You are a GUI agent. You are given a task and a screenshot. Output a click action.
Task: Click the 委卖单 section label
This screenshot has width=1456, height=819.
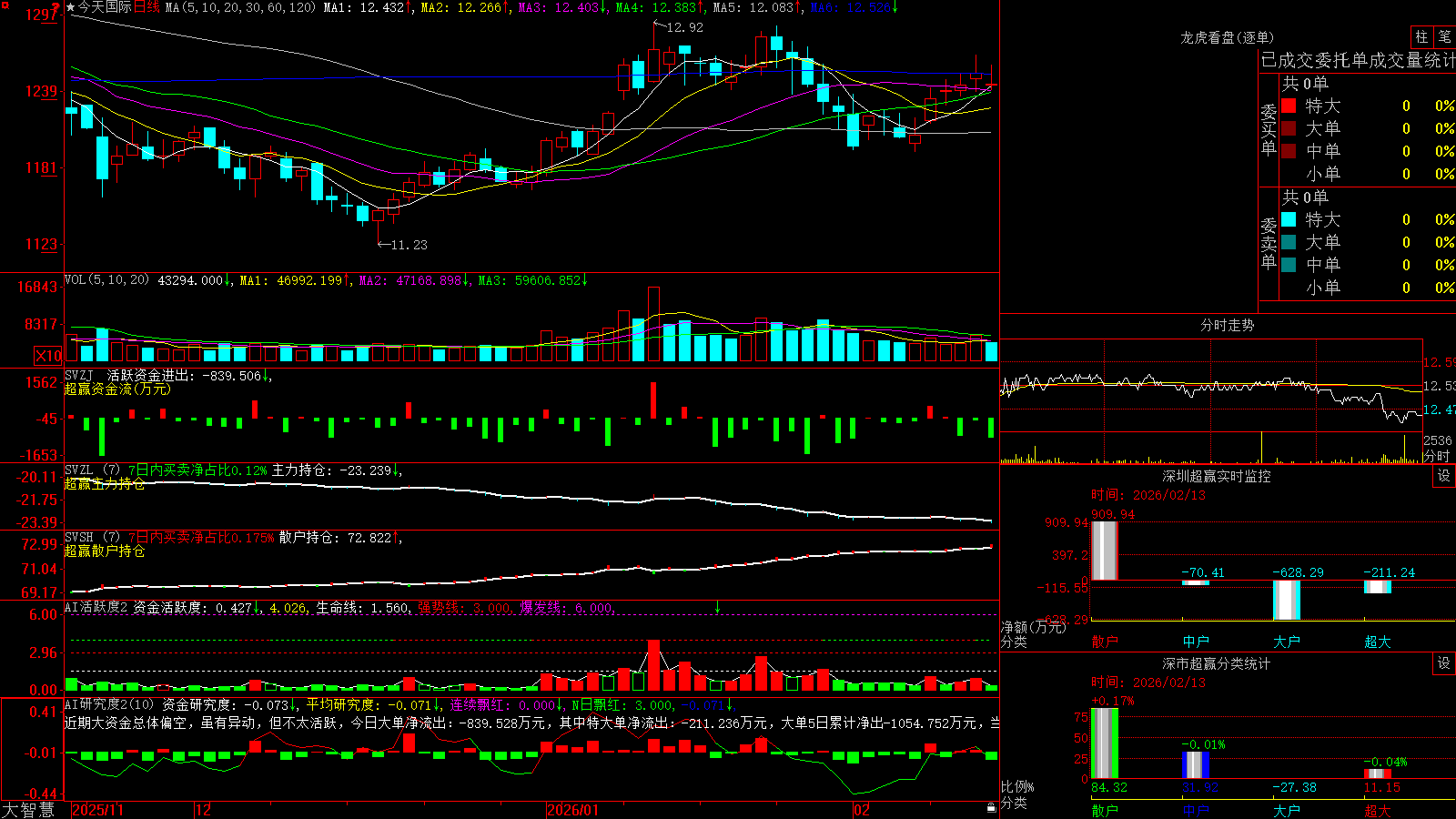[1269, 243]
